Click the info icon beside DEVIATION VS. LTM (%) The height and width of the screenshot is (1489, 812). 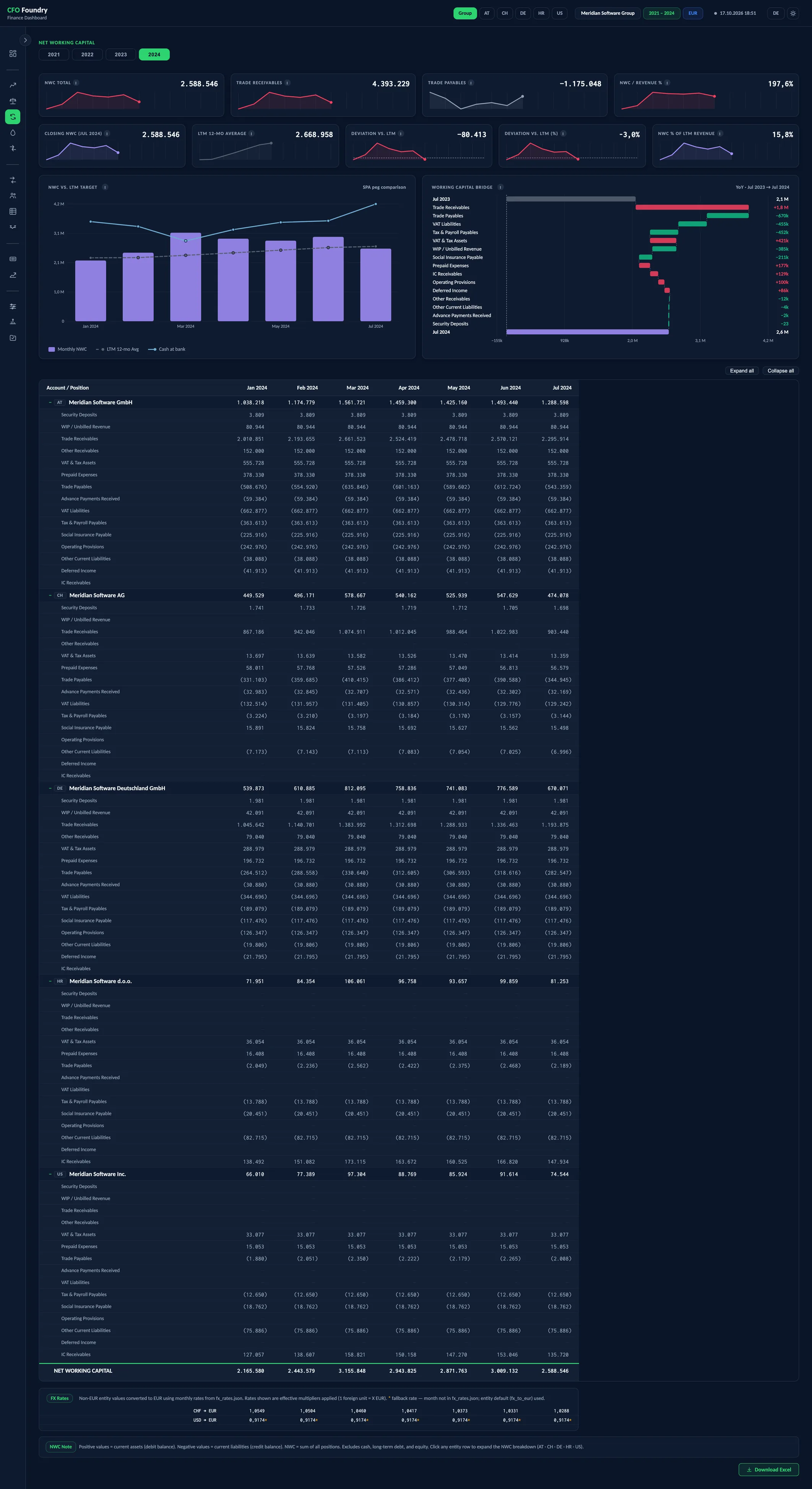[x=564, y=133]
